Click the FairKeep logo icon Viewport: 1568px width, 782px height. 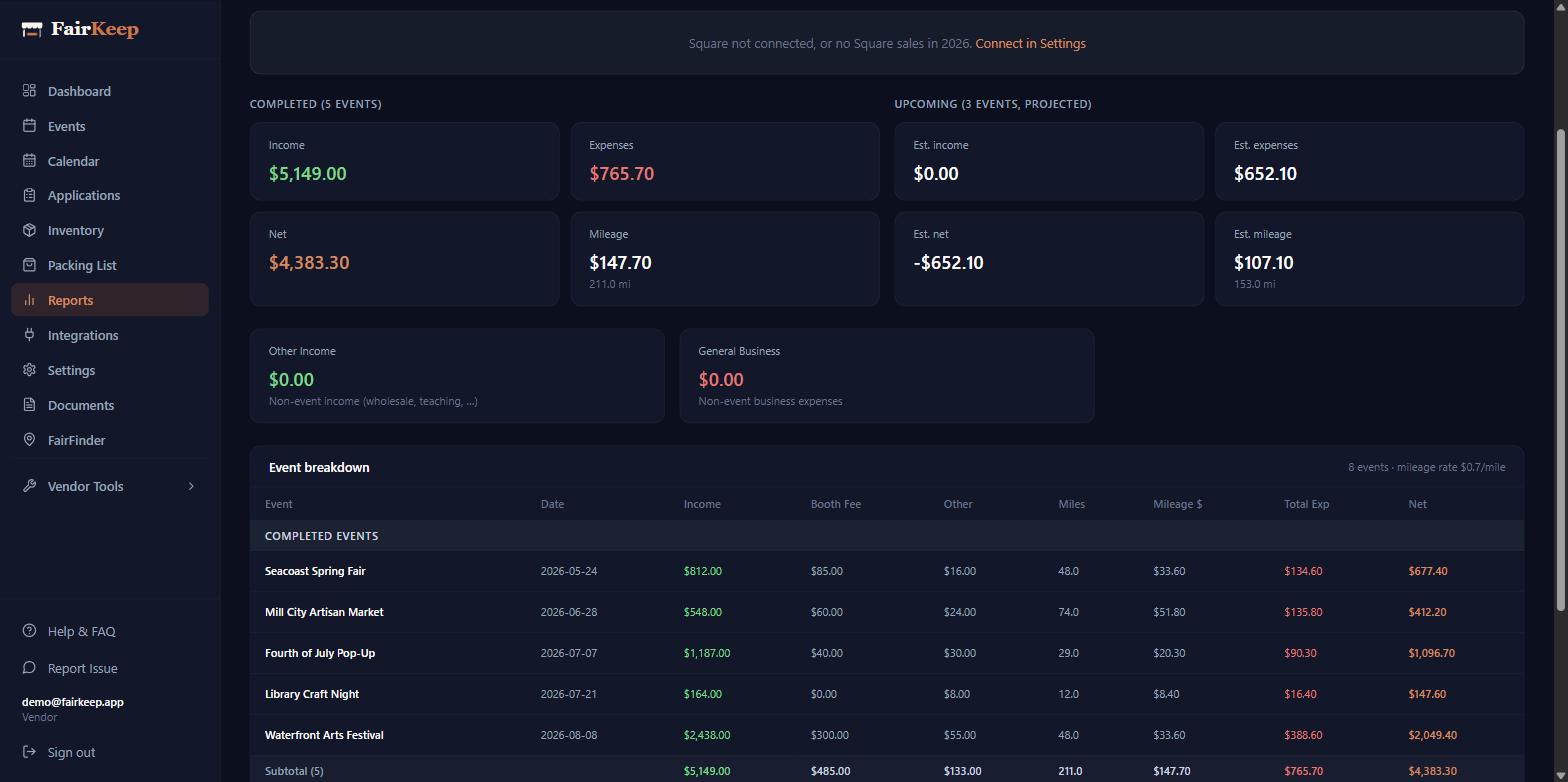click(32, 30)
